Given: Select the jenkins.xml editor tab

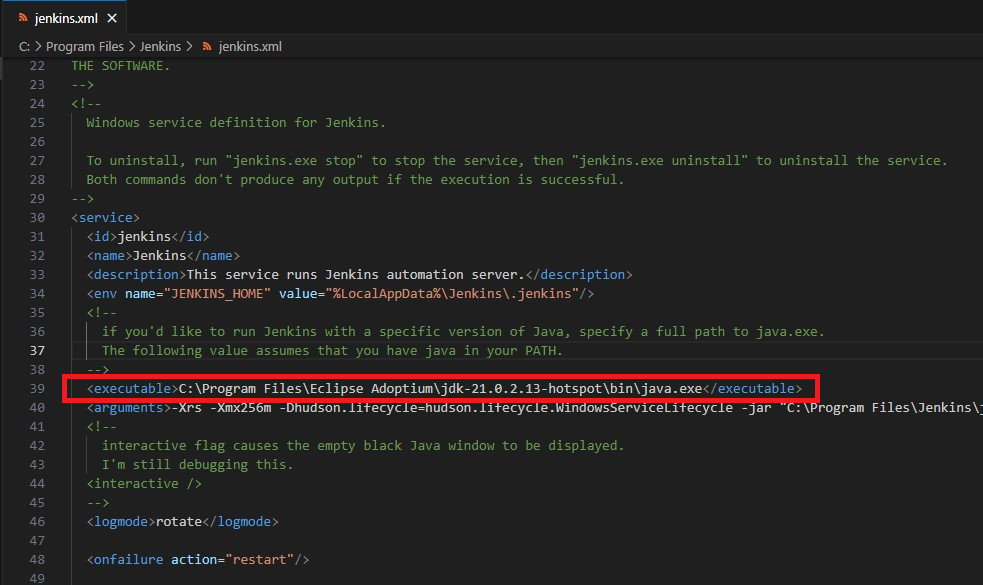Looking at the screenshot, I should [65, 17].
